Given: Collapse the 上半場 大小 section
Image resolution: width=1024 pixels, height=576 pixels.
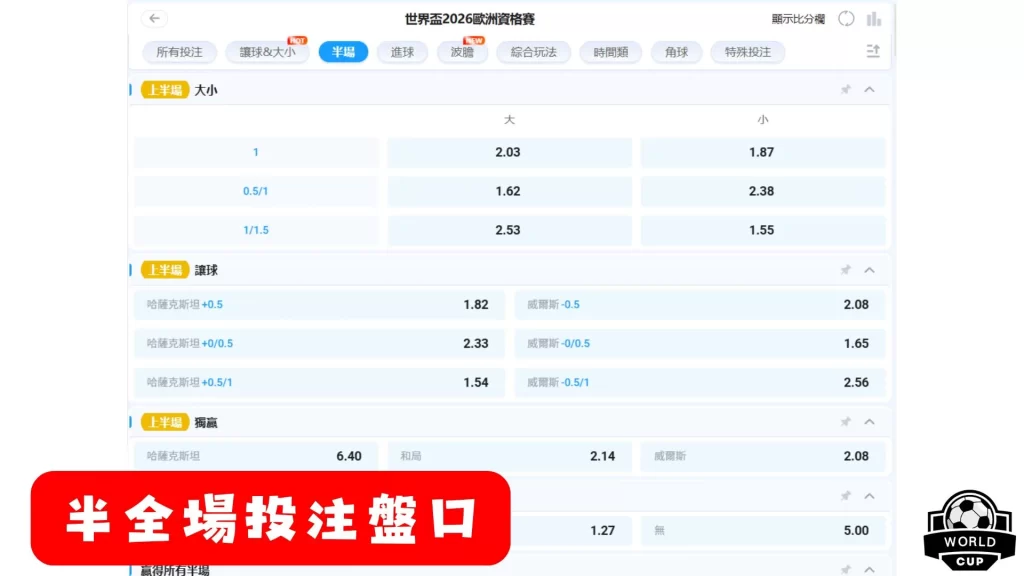Looking at the screenshot, I should coord(869,89).
